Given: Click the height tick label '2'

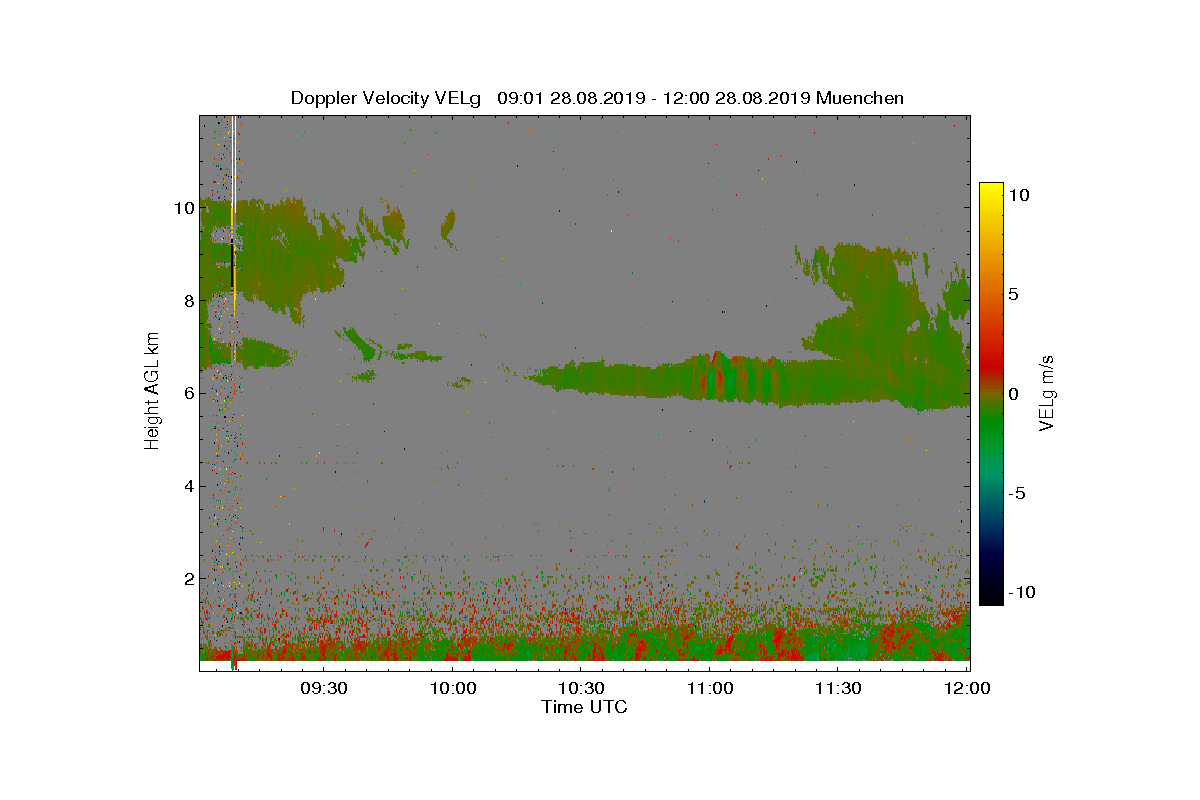Looking at the screenshot, I should click(x=189, y=579).
